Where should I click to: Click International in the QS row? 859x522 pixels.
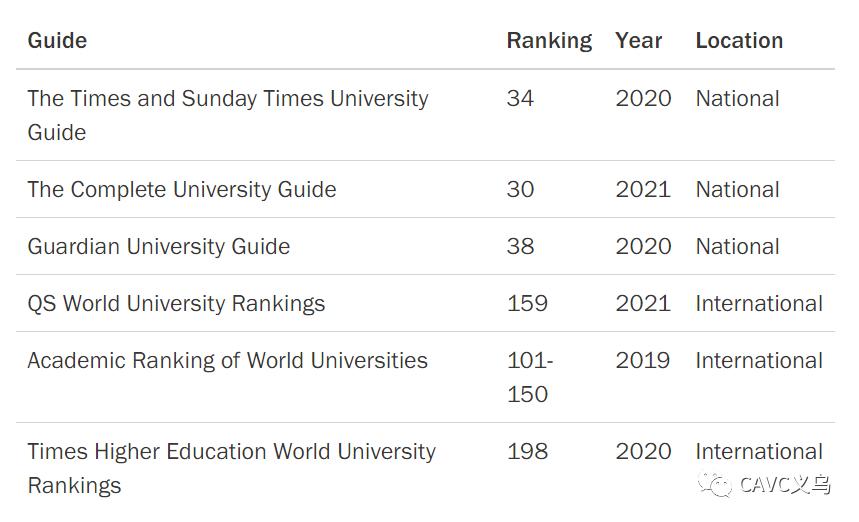click(759, 304)
